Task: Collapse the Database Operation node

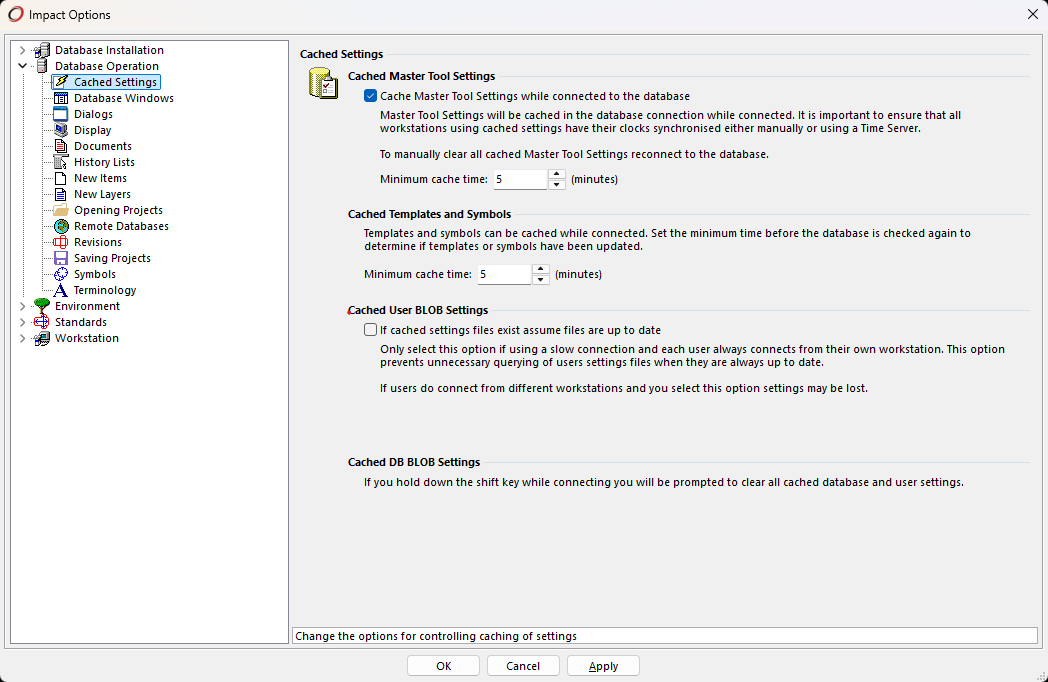Action: coord(22,66)
